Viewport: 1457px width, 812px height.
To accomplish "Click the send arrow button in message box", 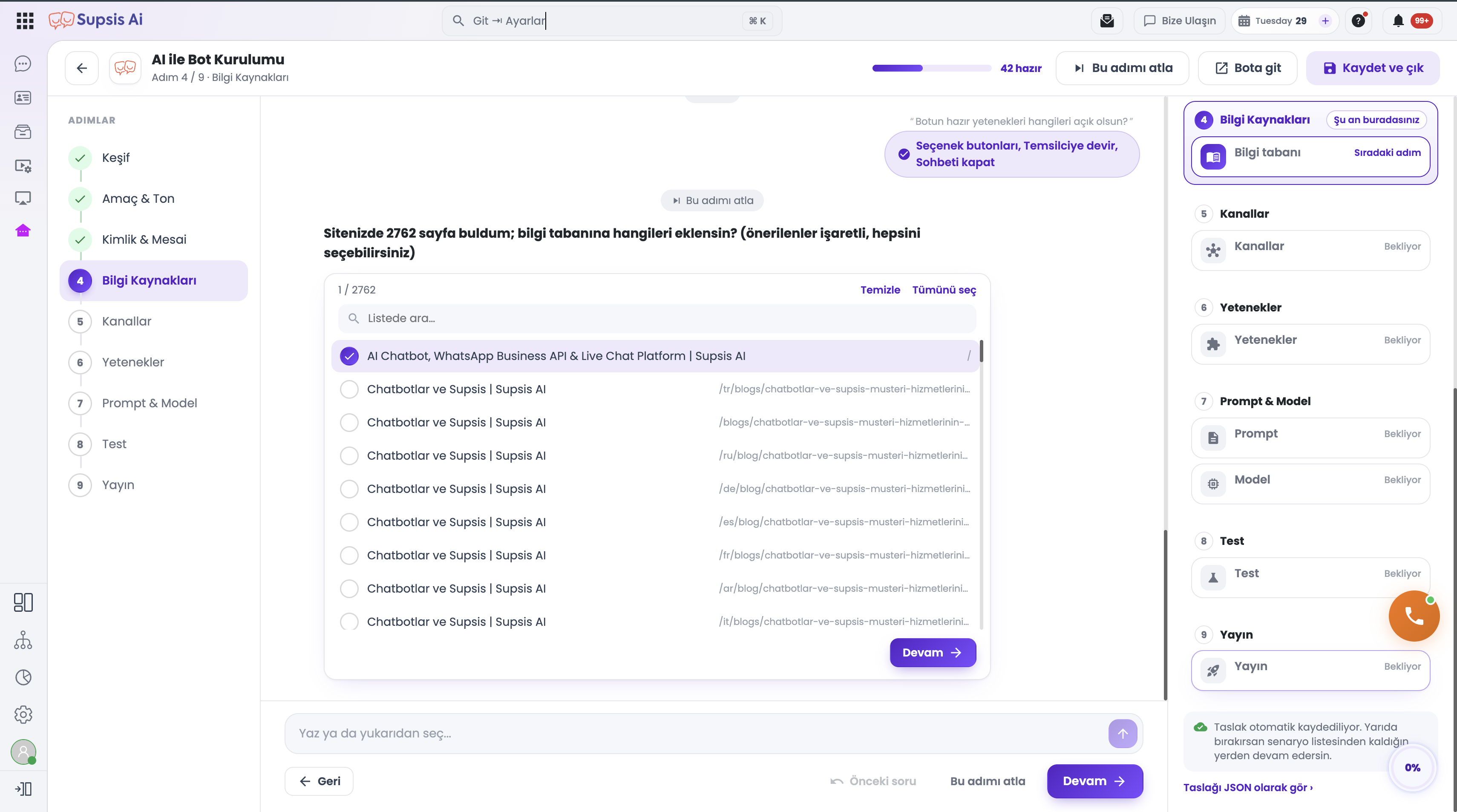I will 1122,734.
